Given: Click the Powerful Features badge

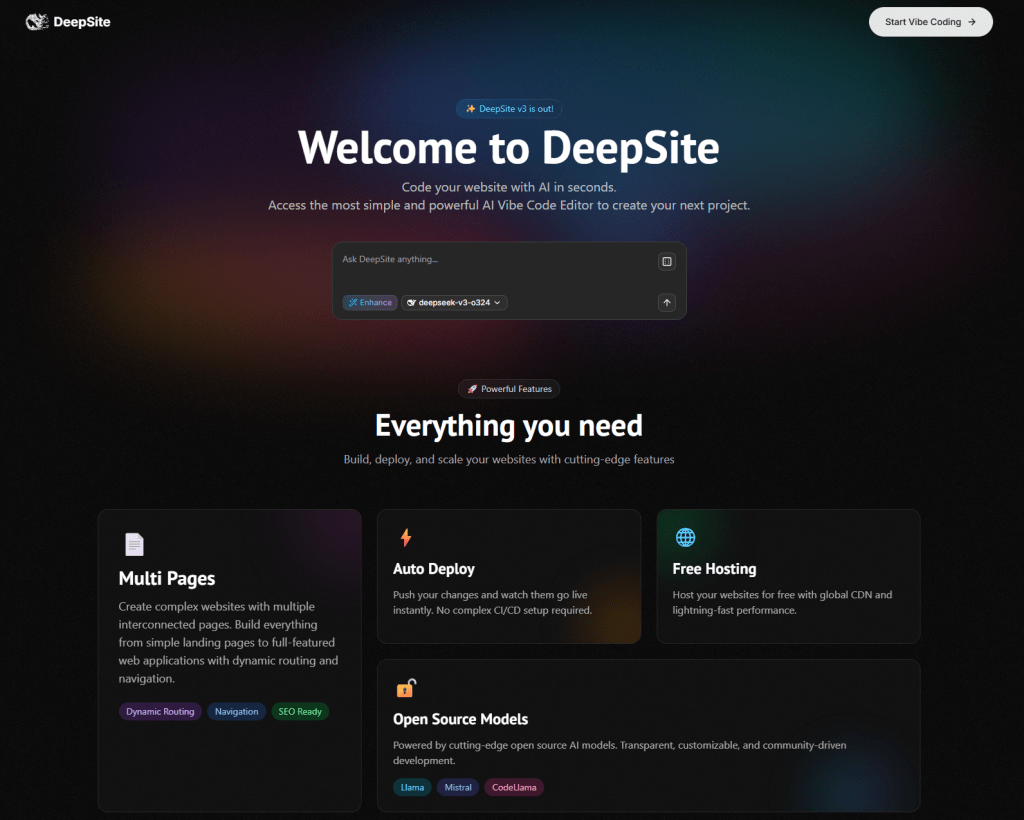Looking at the screenshot, I should (x=509, y=388).
